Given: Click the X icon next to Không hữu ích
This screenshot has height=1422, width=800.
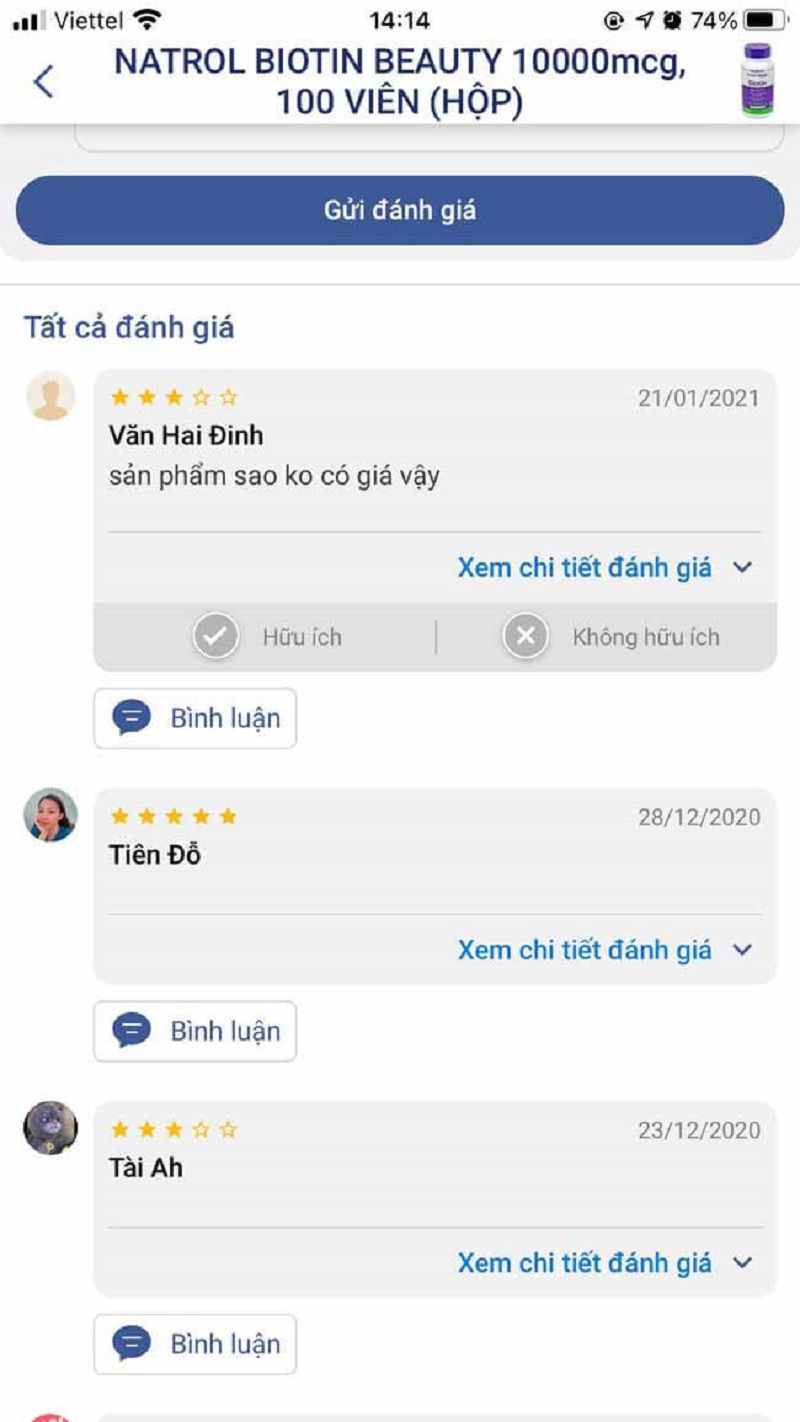Looking at the screenshot, I should pyautogui.click(x=527, y=636).
